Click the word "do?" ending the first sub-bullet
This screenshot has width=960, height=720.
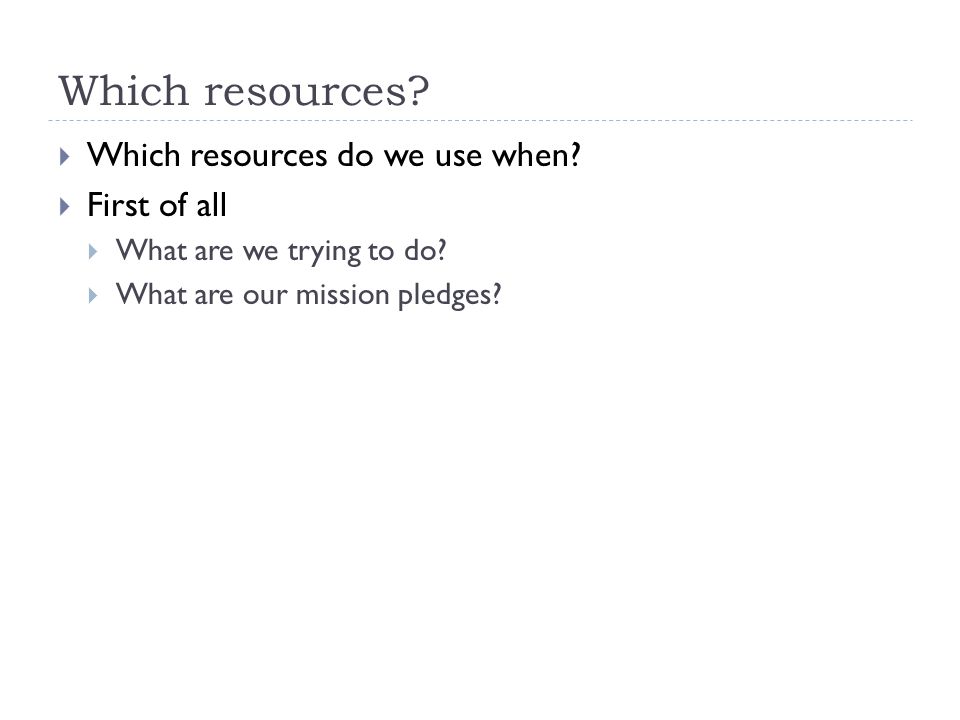[425, 250]
